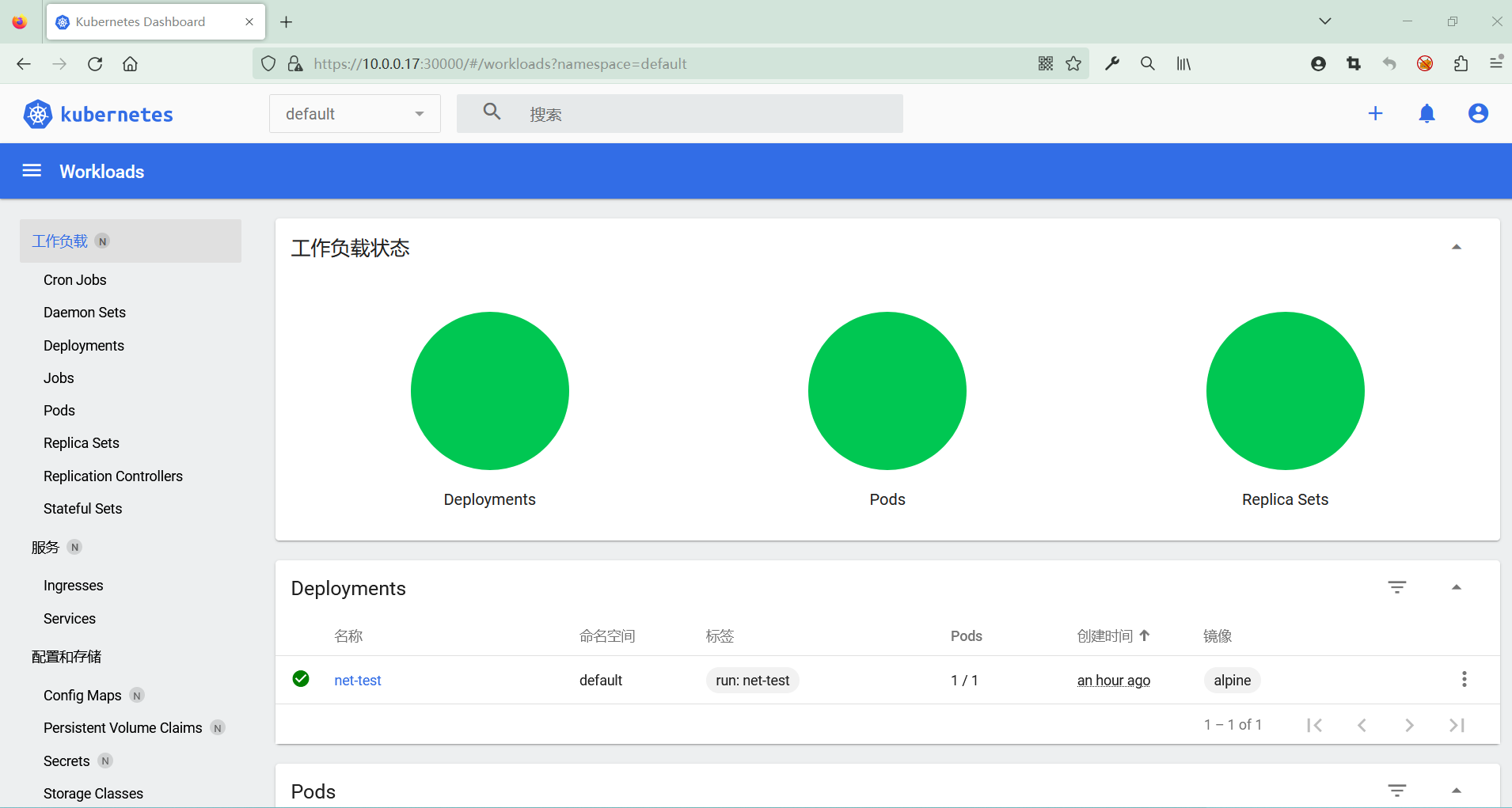Open the list all tabs dropdown arrow
Screen dimensions: 1512x808
coord(1325,21)
